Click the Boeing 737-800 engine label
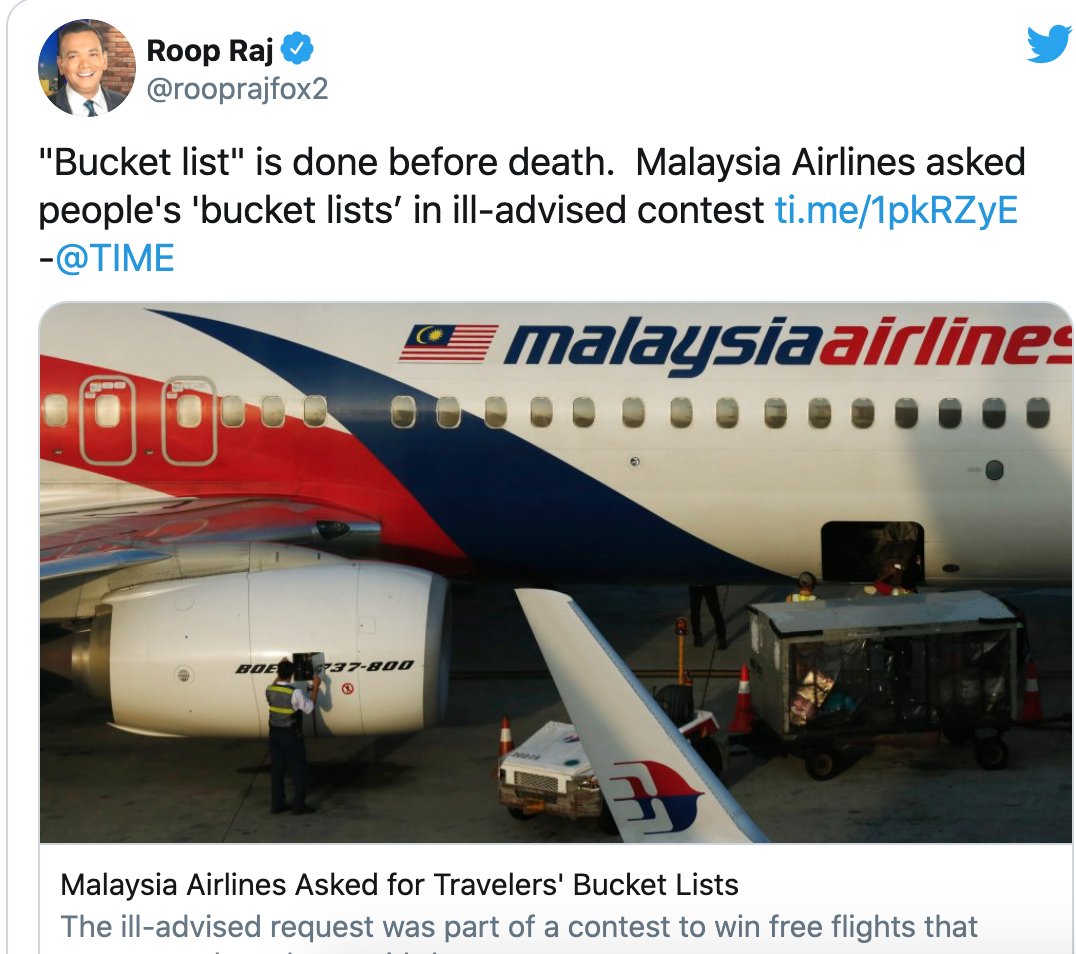The height and width of the screenshot is (954, 1076). [x=325, y=666]
